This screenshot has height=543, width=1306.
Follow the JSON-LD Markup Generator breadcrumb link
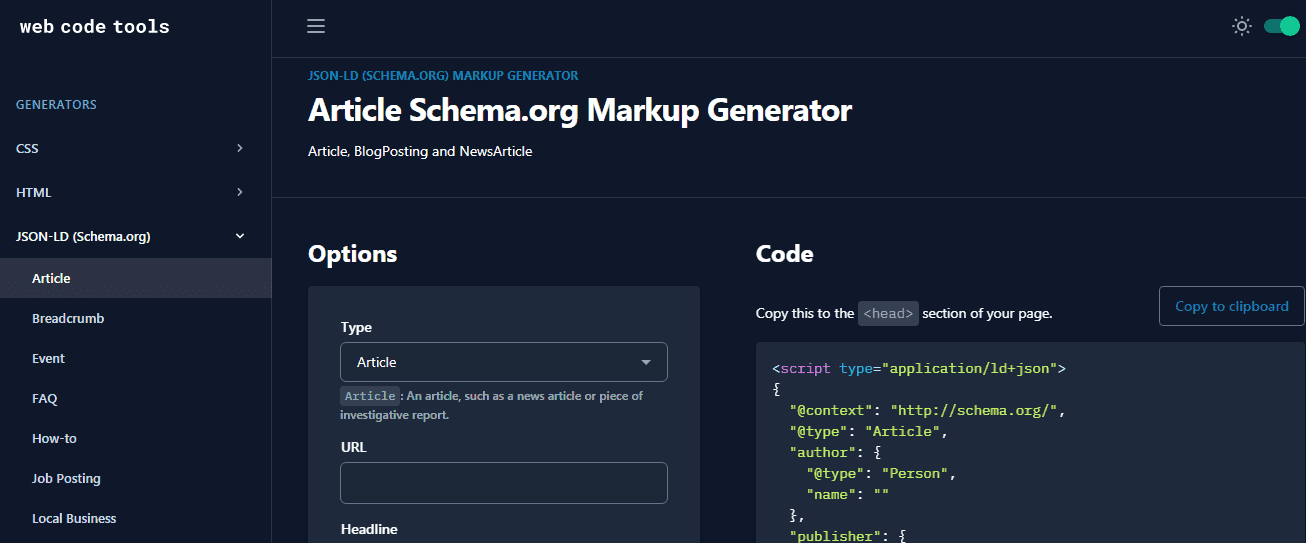coord(443,76)
